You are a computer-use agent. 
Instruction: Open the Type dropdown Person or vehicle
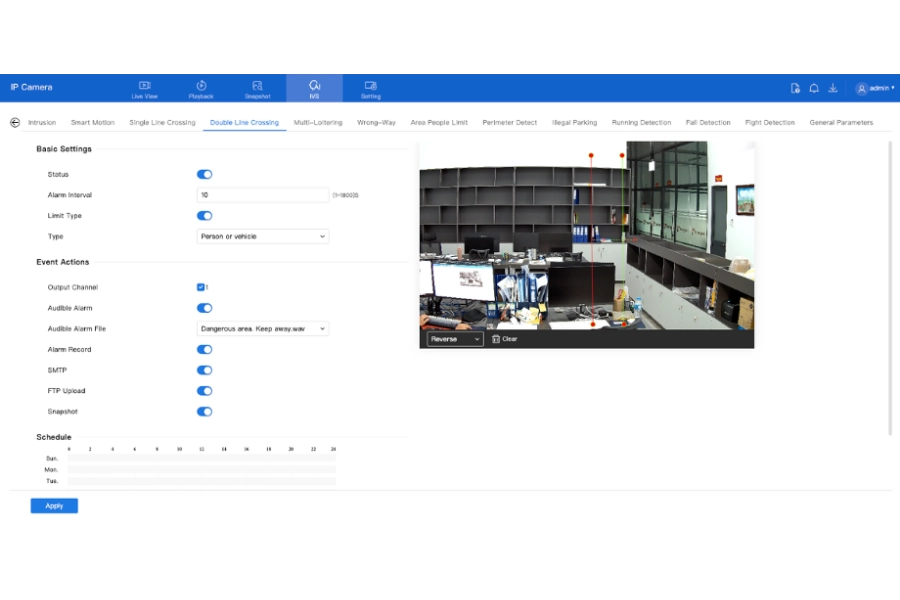click(263, 237)
